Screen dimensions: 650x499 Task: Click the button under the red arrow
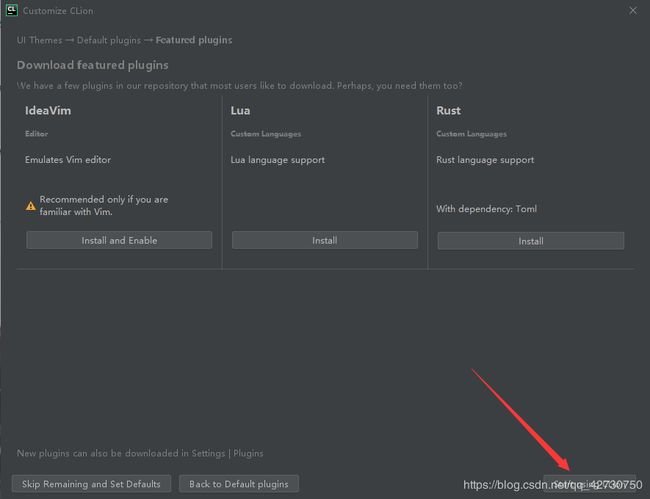[x=589, y=484]
